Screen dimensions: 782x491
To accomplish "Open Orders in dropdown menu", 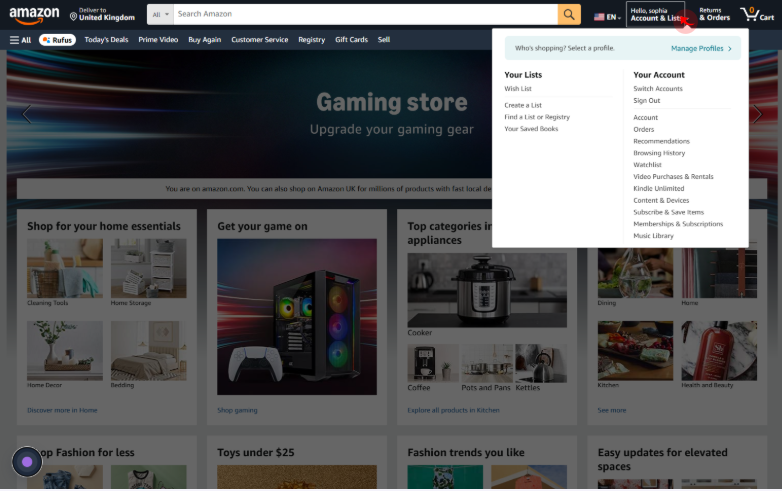I will [x=643, y=130].
